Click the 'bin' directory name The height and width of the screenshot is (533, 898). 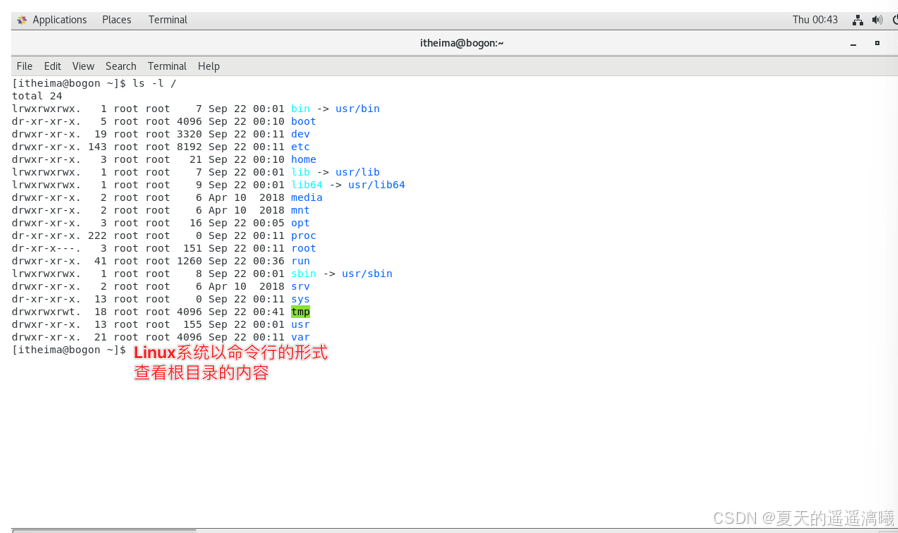(300, 109)
